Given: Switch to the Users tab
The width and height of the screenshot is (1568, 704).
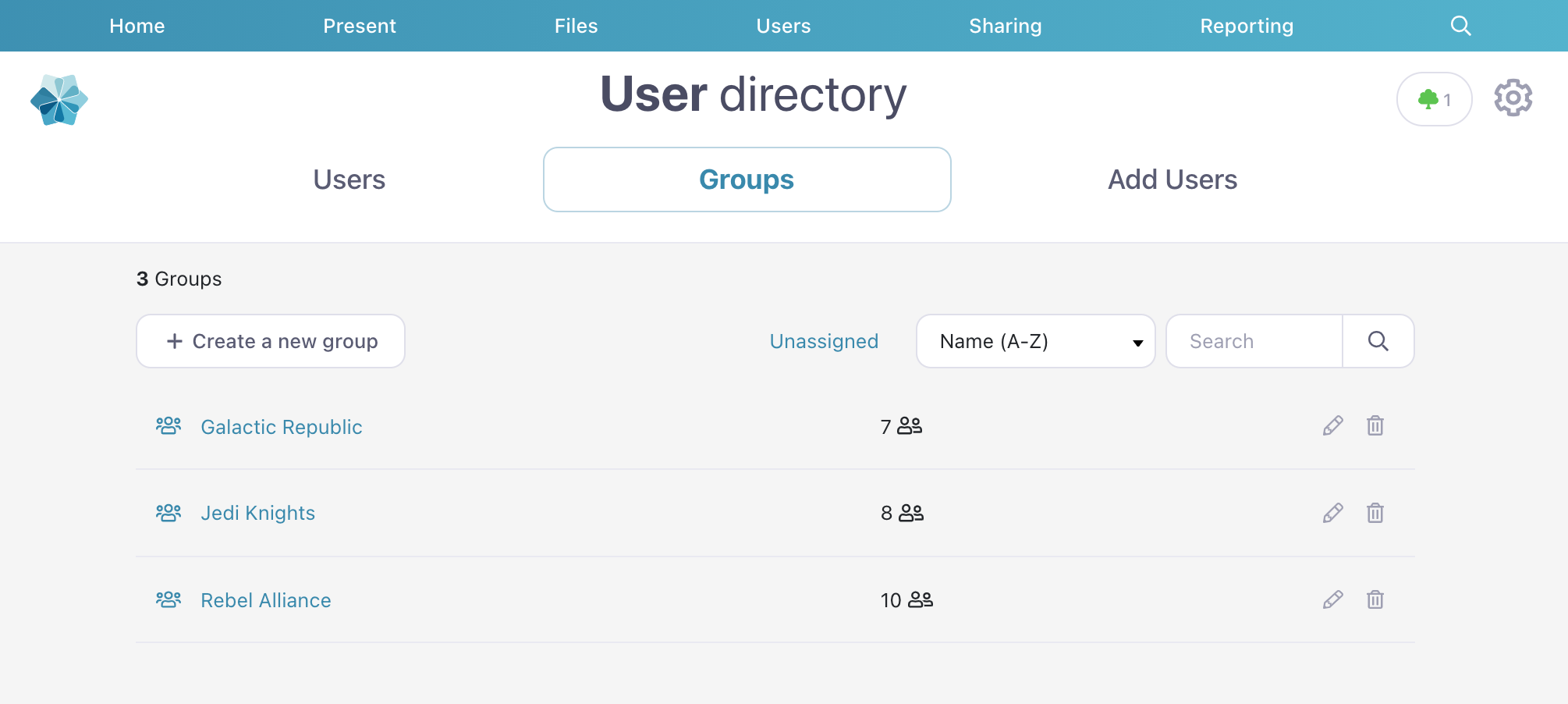Looking at the screenshot, I should (349, 180).
